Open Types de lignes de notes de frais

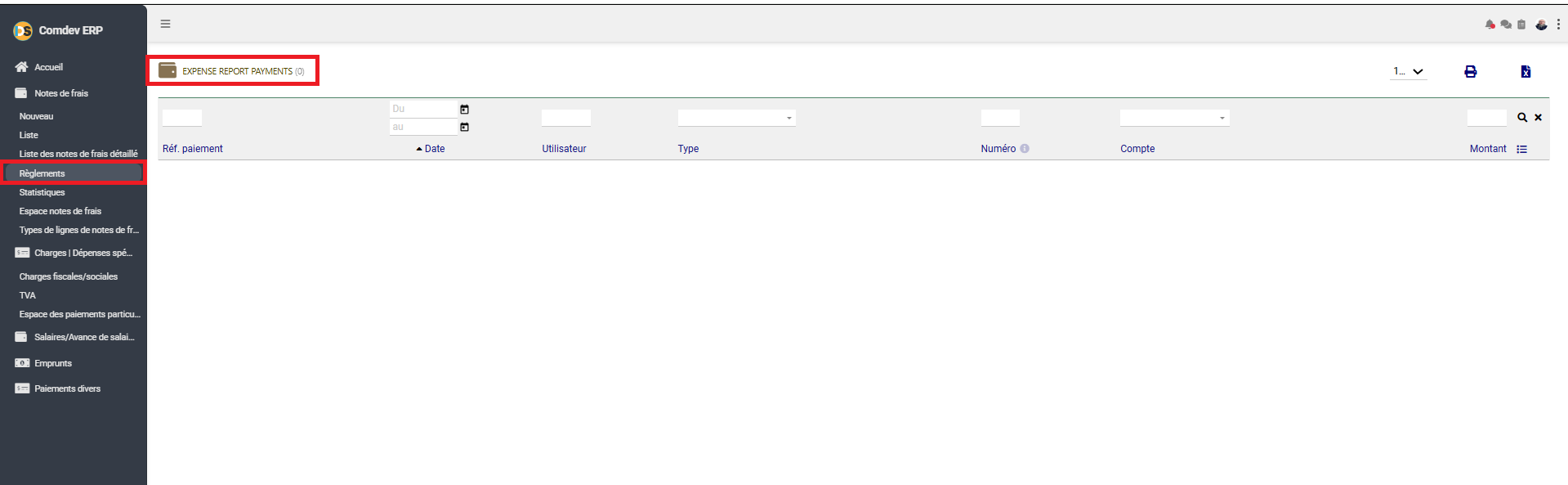79,230
